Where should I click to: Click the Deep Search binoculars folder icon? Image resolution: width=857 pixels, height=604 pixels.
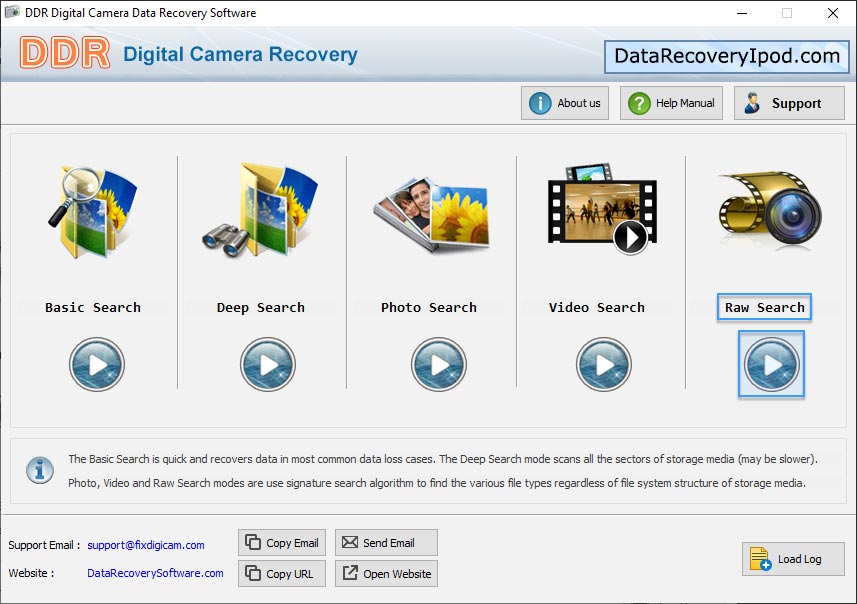pyautogui.click(x=260, y=210)
